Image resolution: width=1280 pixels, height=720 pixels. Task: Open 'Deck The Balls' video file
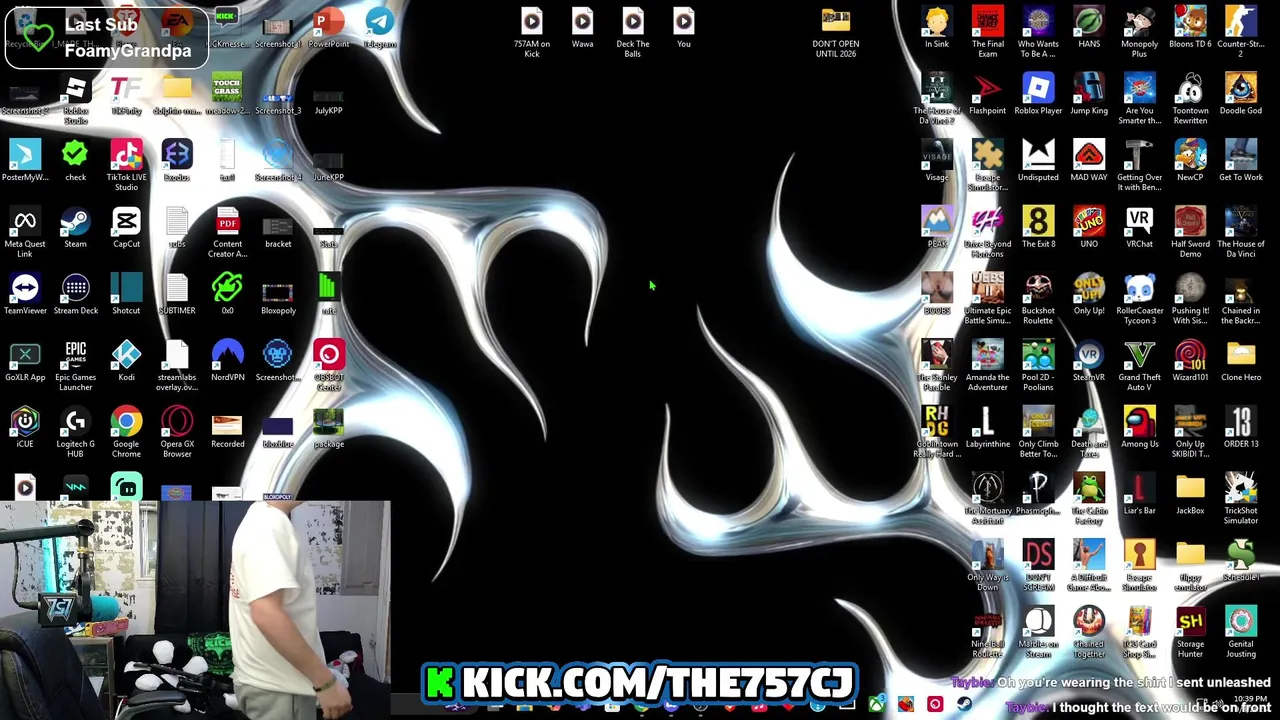click(x=632, y=33)
